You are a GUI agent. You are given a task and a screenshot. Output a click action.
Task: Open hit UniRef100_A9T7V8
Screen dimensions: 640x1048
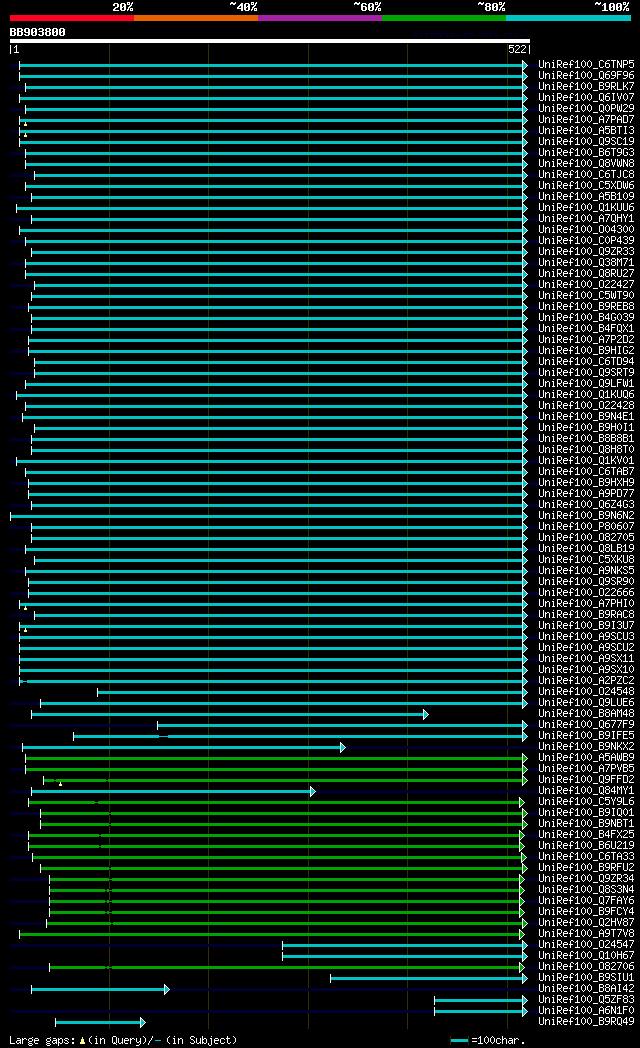tap(586, 933)
